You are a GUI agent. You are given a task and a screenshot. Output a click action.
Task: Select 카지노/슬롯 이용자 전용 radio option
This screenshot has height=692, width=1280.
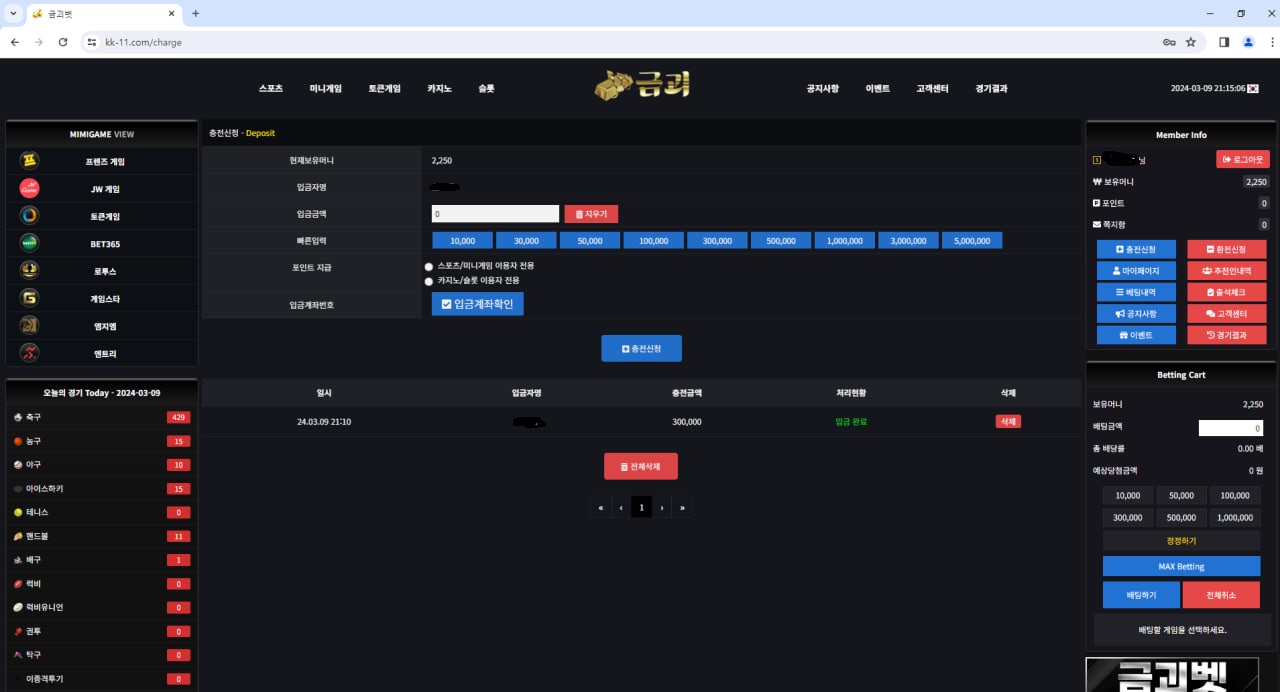(429, 281)
